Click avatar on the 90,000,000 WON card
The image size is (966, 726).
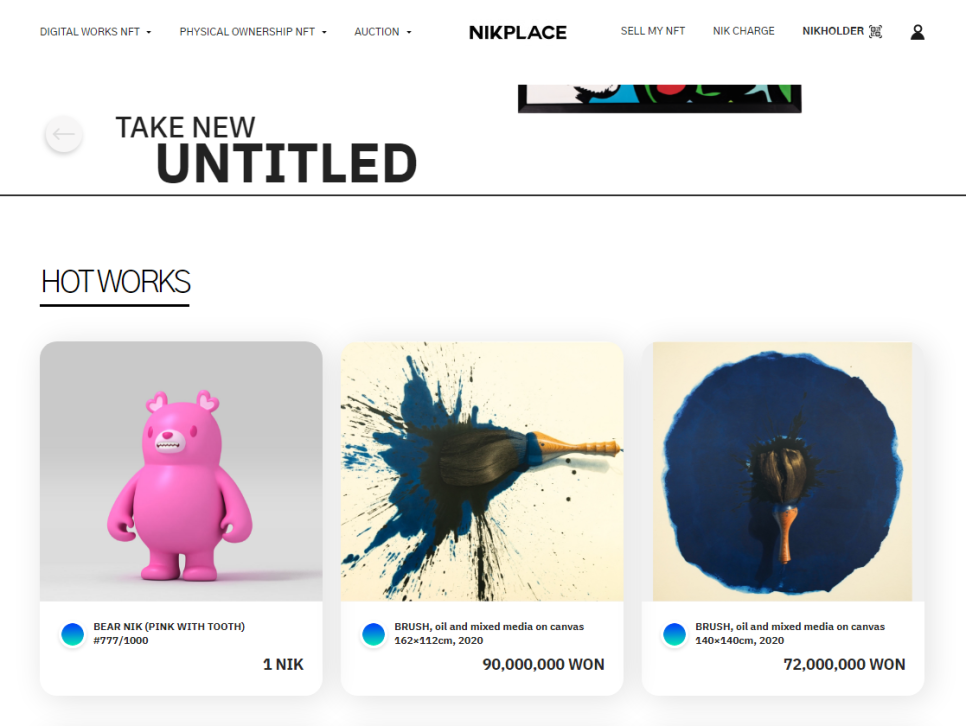point(373,634)
